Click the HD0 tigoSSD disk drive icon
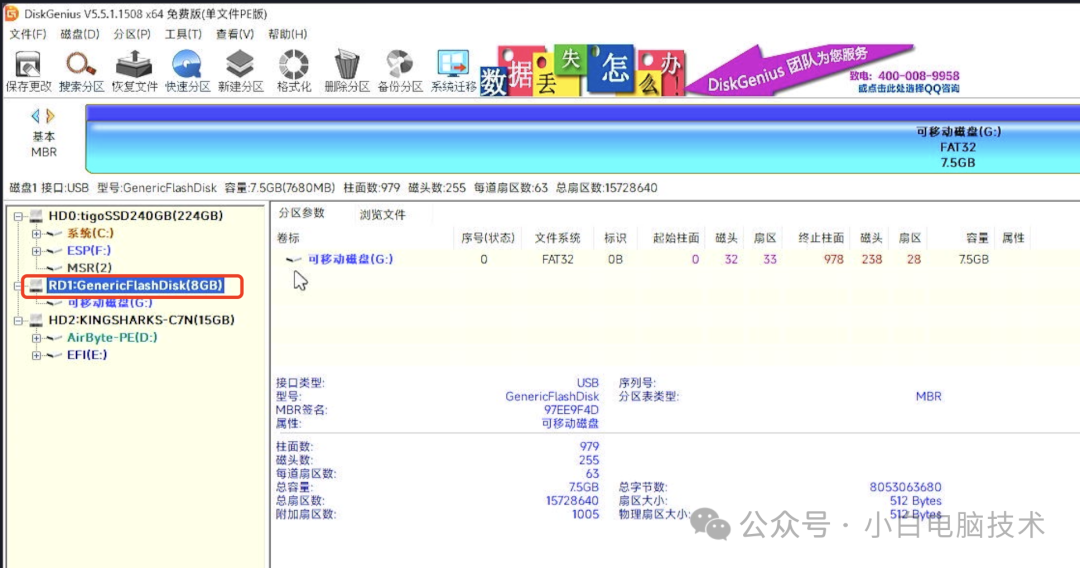The height and width of the screenshot is (568, 1080). click(x=37, y=216)
